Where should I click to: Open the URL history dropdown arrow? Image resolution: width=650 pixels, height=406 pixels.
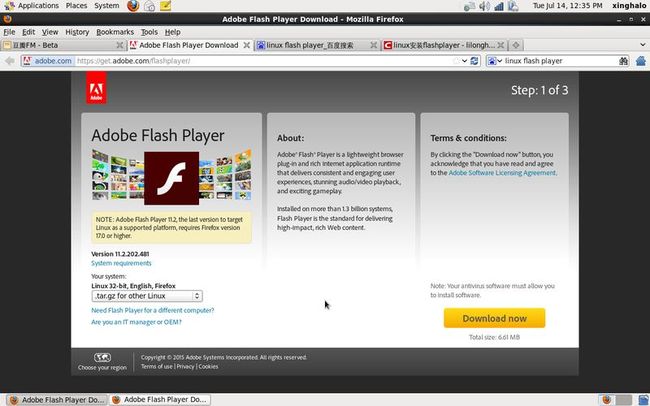464,61
